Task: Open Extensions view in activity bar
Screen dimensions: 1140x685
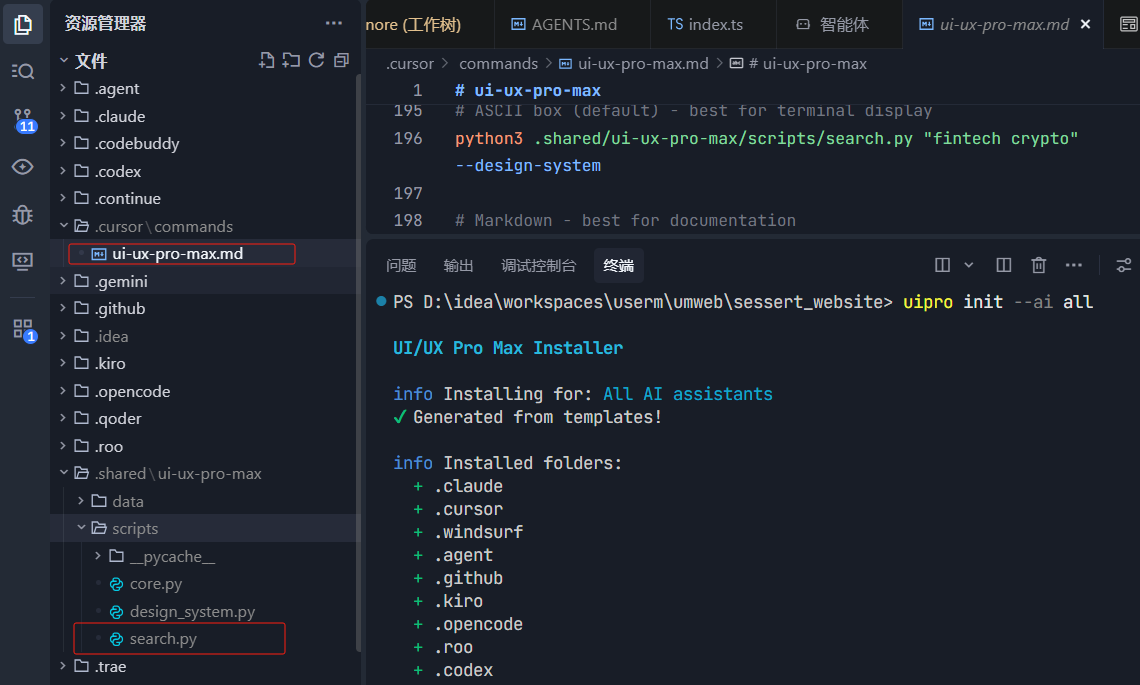Action: (23, 329)
